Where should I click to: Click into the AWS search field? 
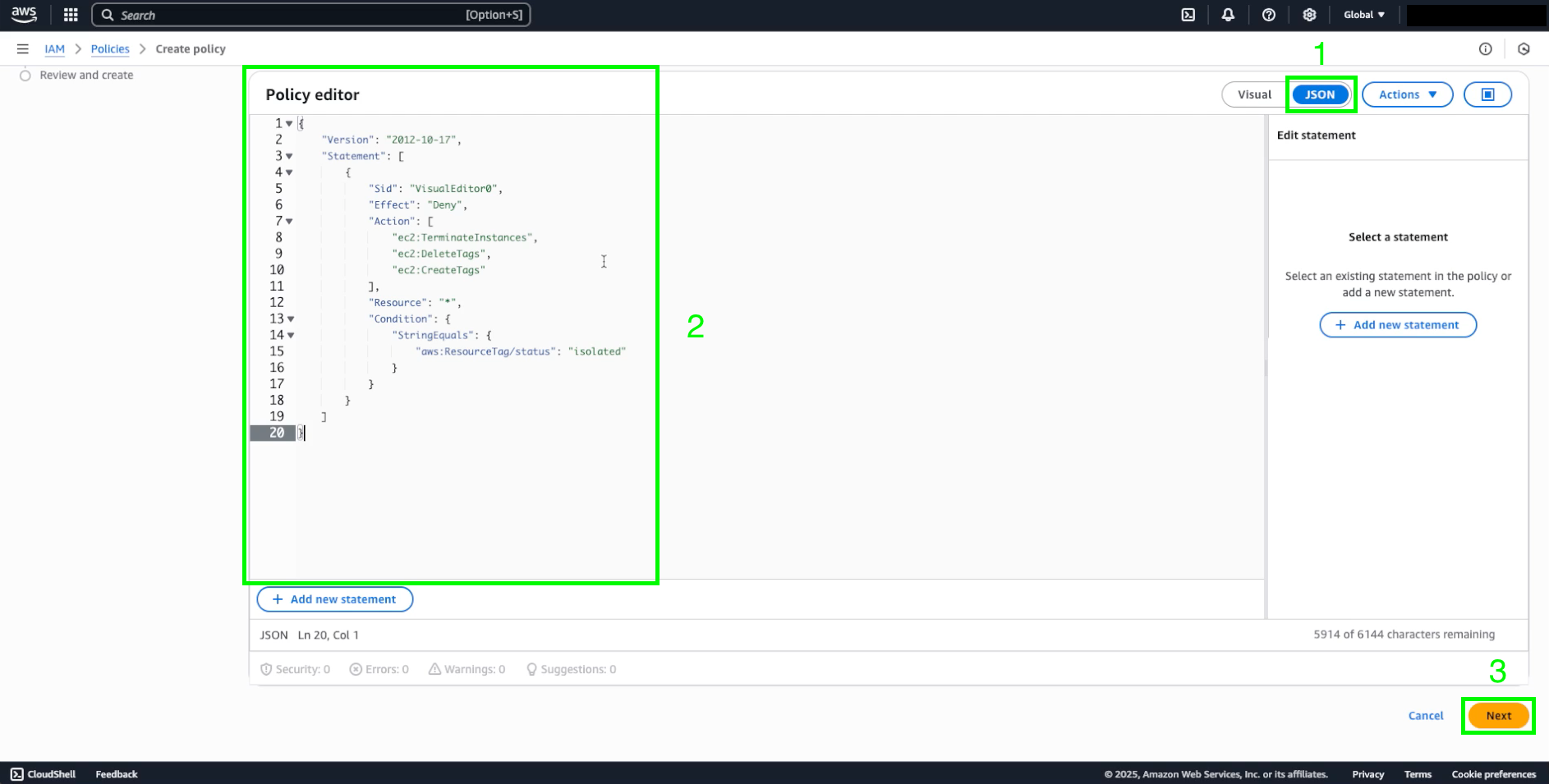coord(310,15)
